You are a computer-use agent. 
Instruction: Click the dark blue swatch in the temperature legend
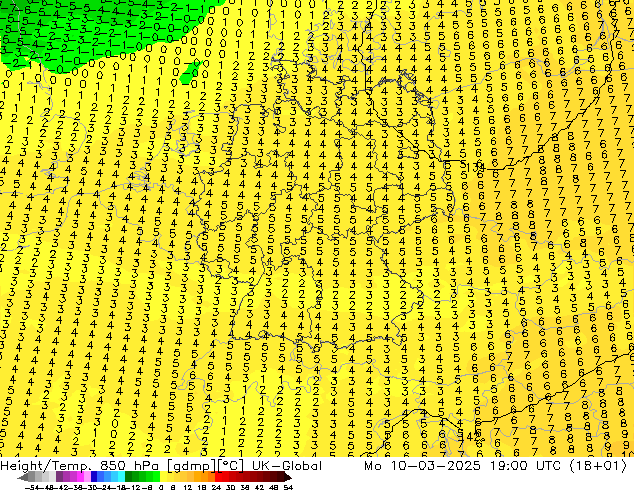(94, 477)
